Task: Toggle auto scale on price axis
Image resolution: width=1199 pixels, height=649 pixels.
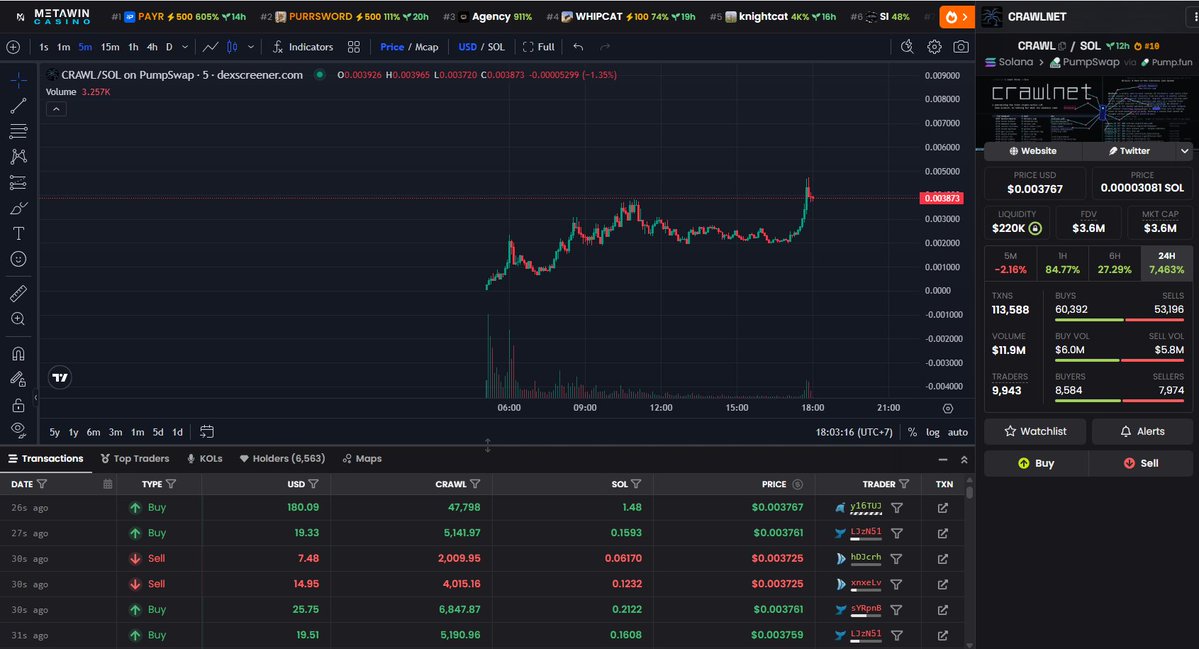Action: (958, 432)
